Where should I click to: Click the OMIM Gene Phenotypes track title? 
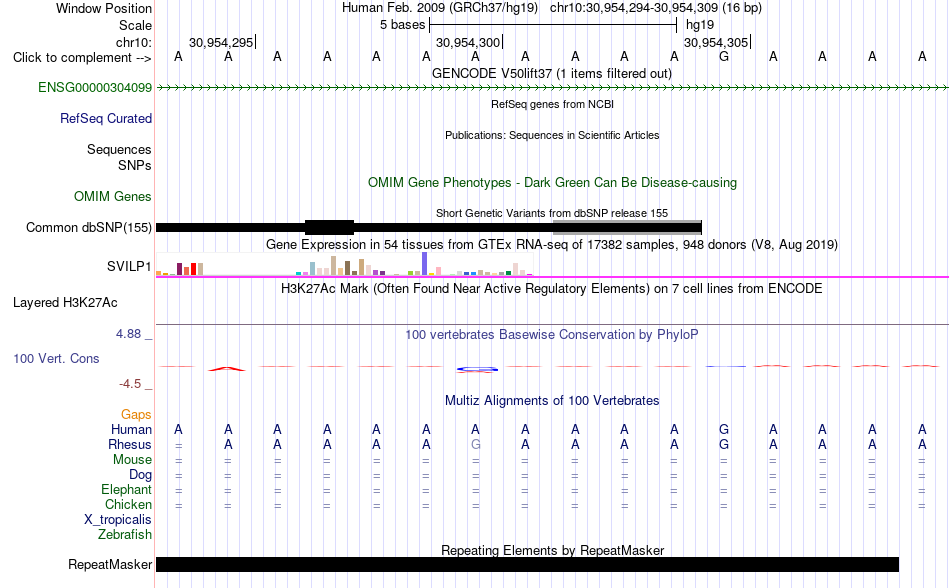tap(553, 183)
